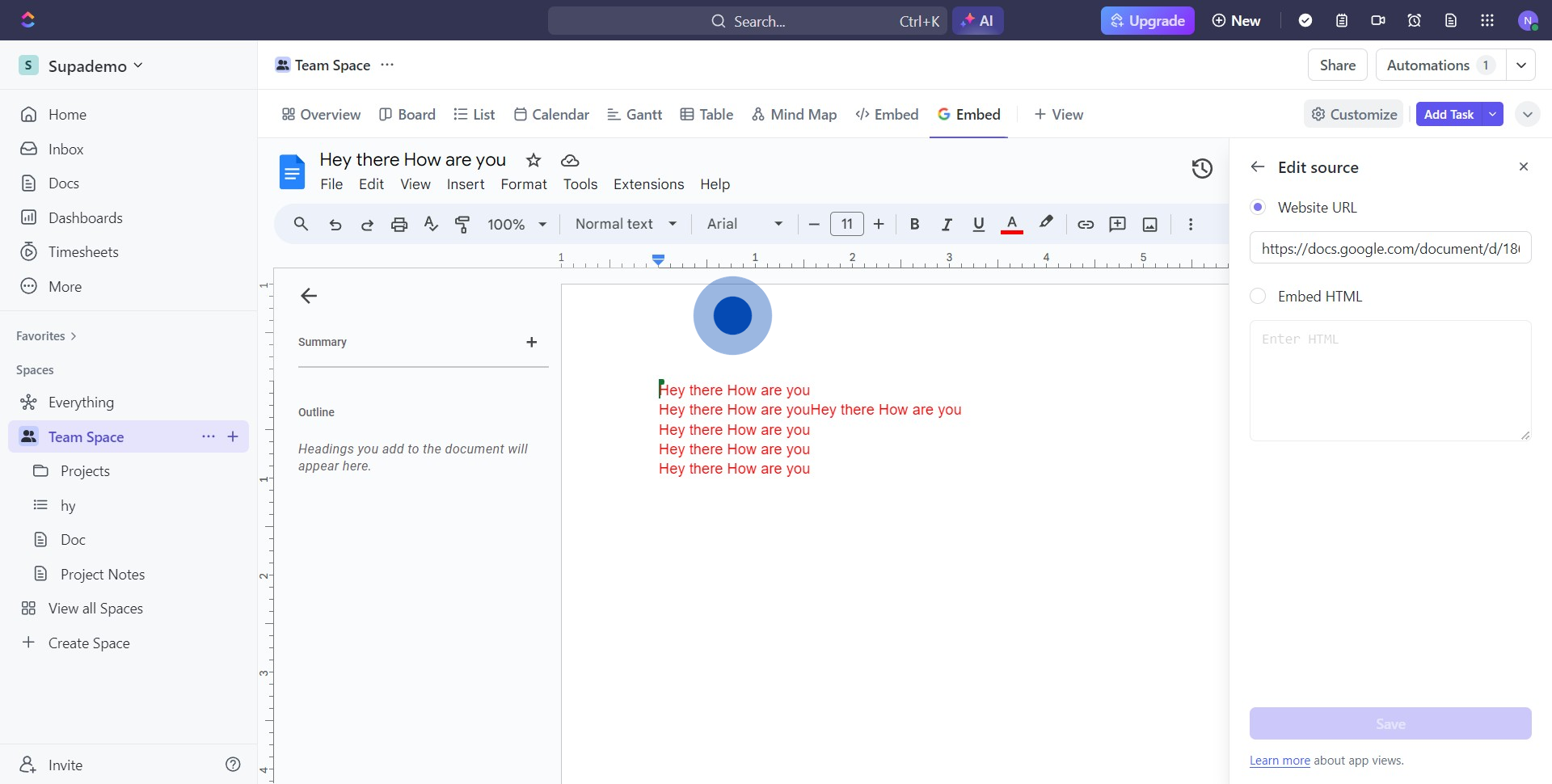Close the Edit source panel
Screen dimensions: 1552x784
[1524, 166]
